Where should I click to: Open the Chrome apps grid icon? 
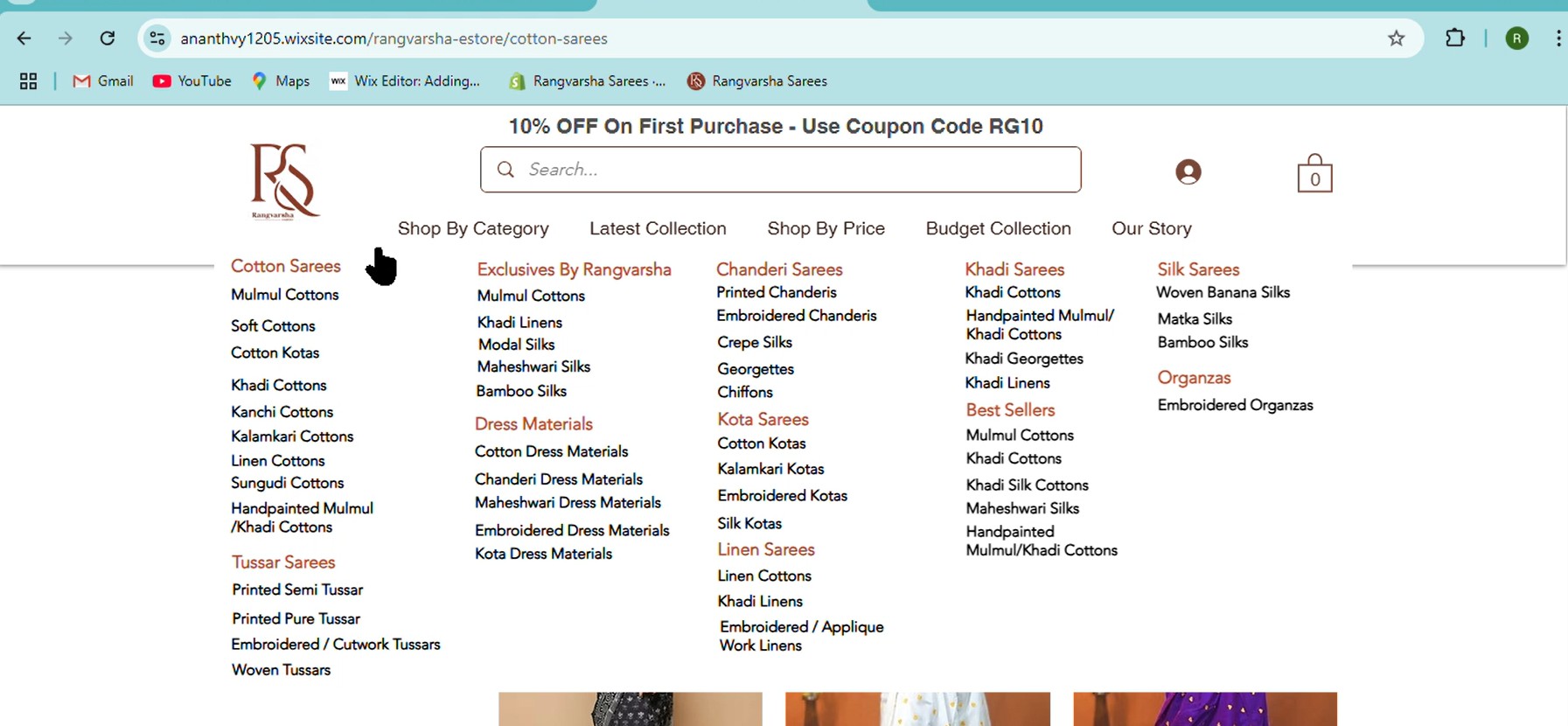tap(28, 81)
